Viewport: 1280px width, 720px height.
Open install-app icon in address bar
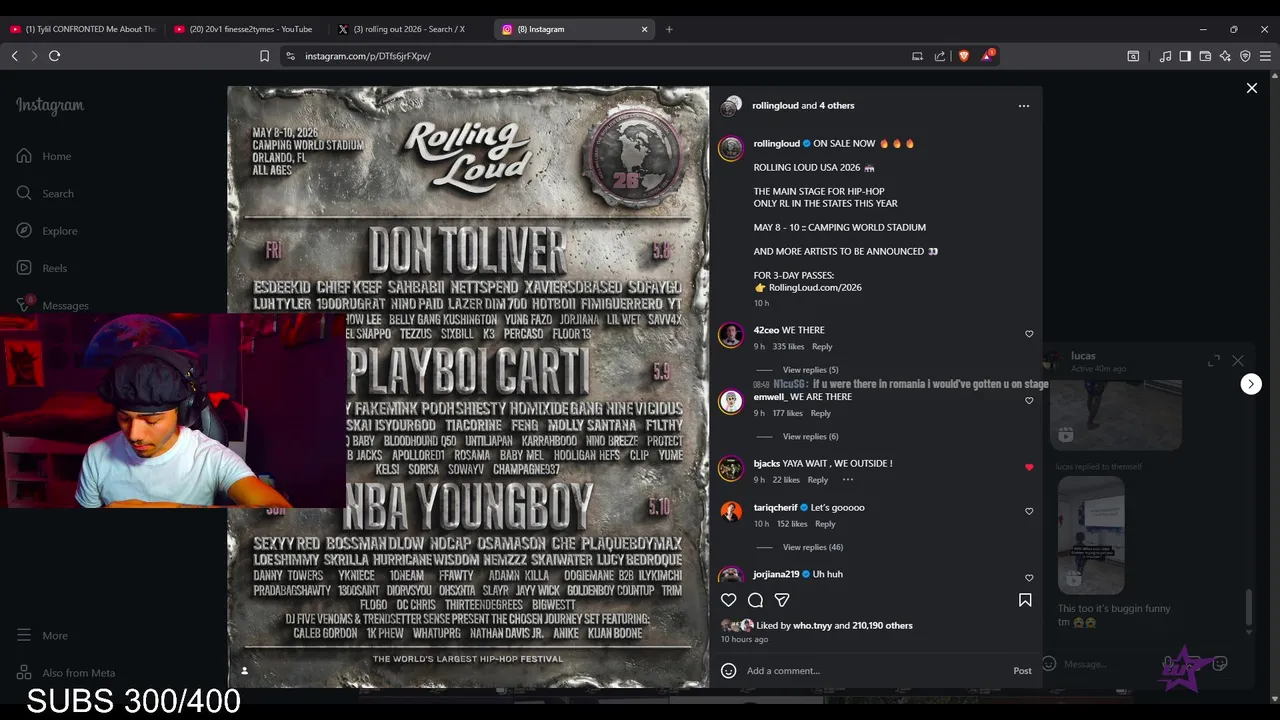(x=917, y=56)
